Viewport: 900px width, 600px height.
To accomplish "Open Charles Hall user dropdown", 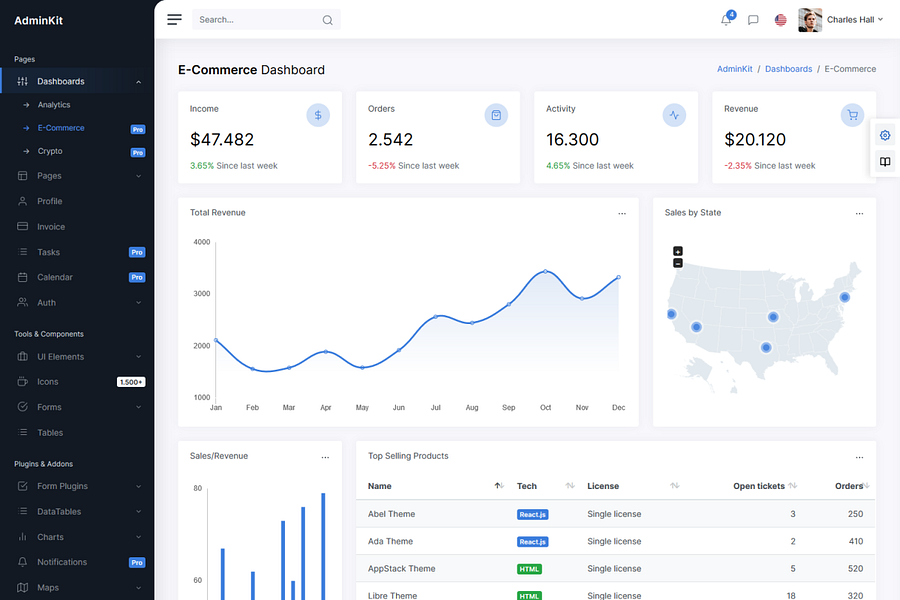I will (x=854, y=20).
